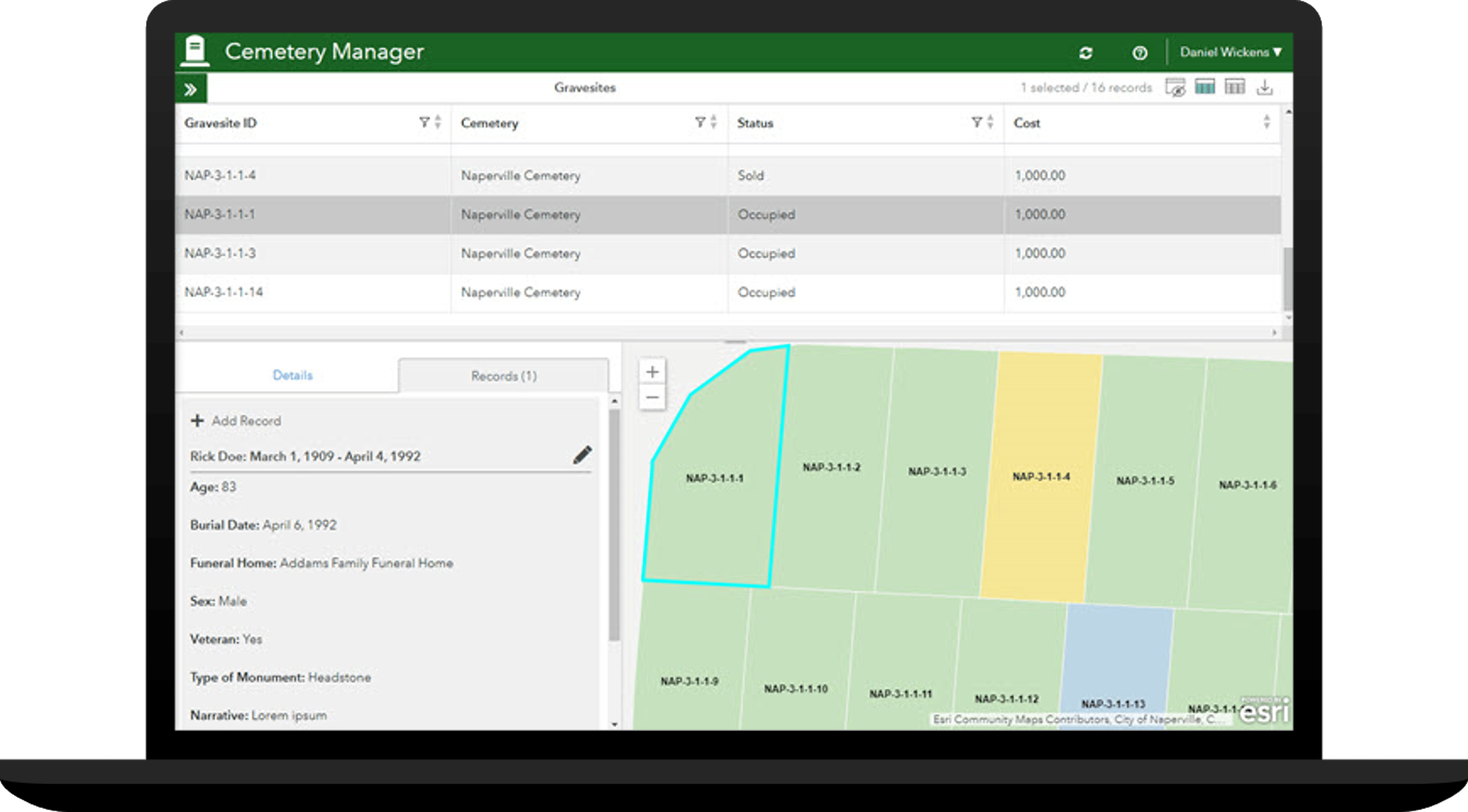This screenshot has height=812, width=1468.
Task: Select the Records (1) tab
Action: click(504, 376)
